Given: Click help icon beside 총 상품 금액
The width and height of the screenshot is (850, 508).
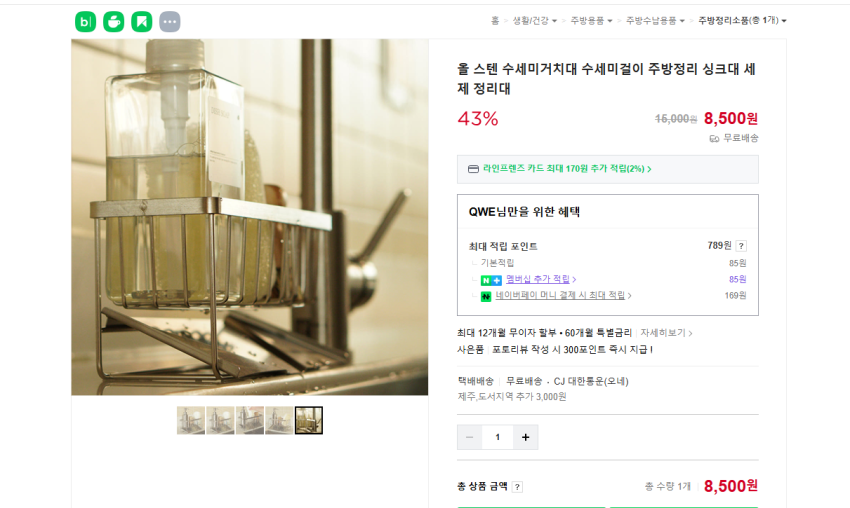Looking at the screenshot, I should click(x=517, y=487).
